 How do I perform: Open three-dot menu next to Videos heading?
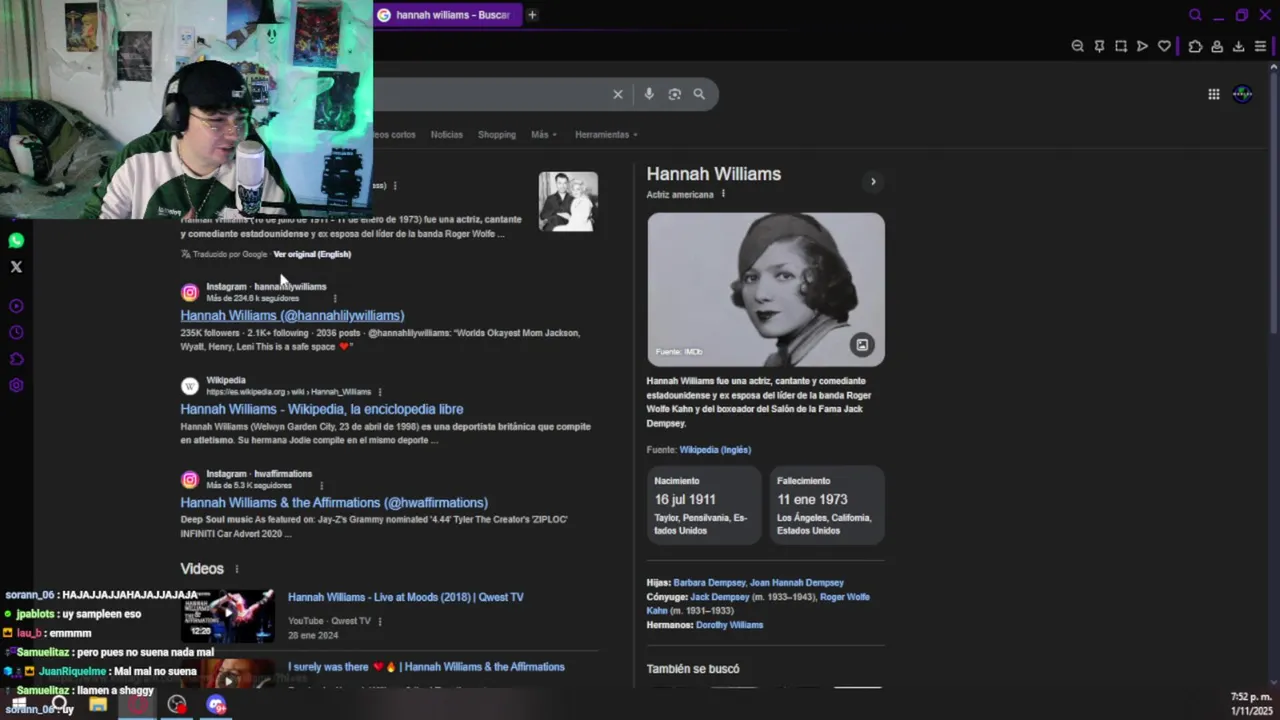[x=237, y=569]
